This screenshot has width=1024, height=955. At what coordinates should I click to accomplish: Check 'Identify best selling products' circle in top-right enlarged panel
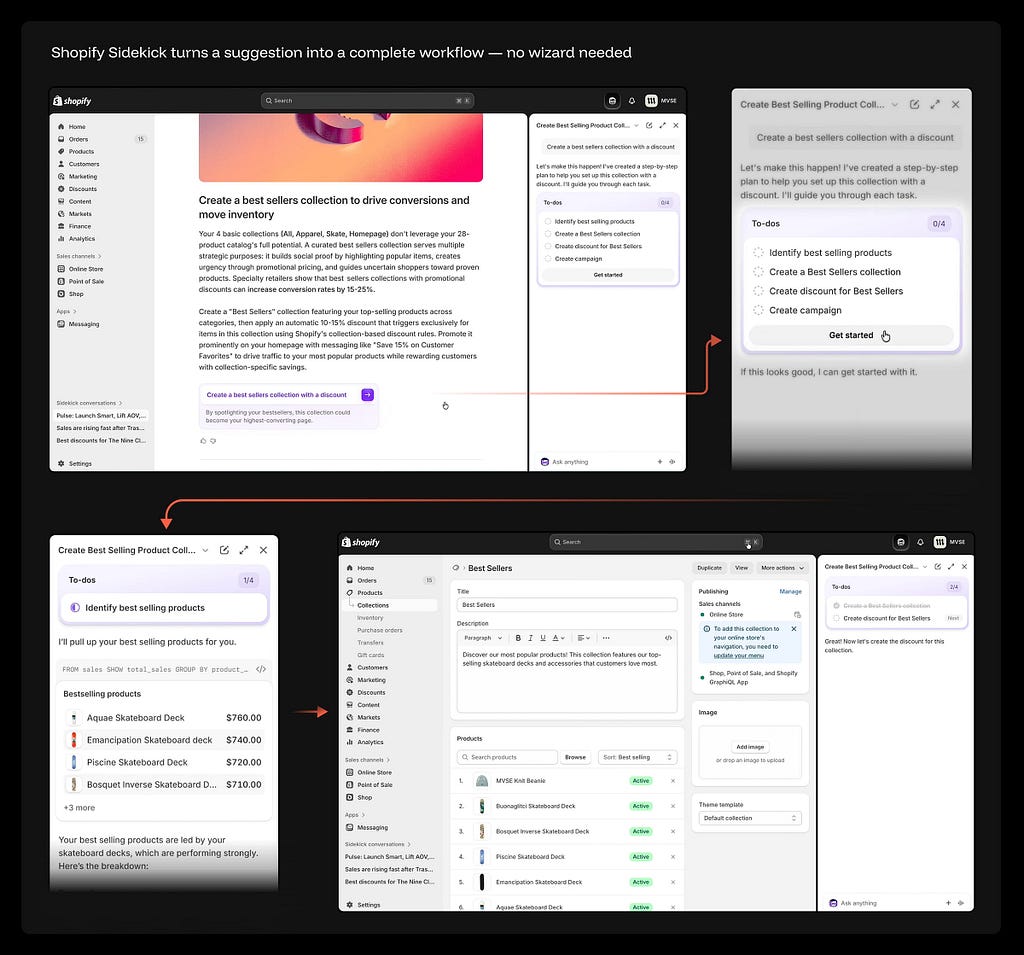(758, 253)
